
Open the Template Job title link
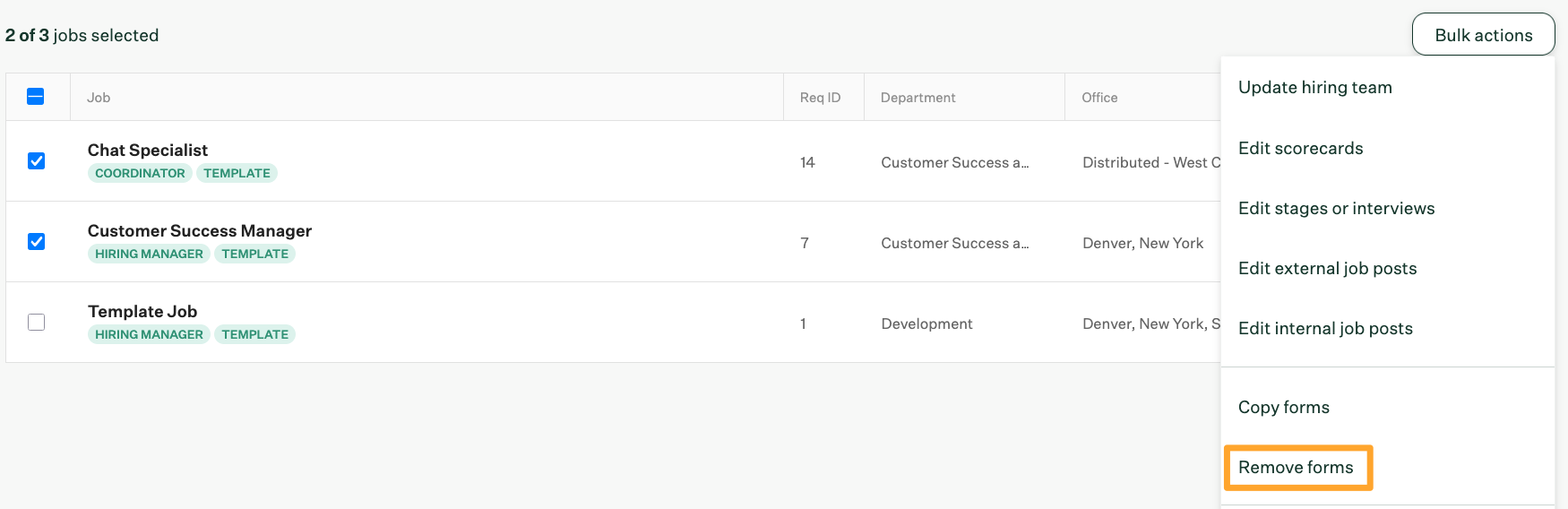pos(142,312)
